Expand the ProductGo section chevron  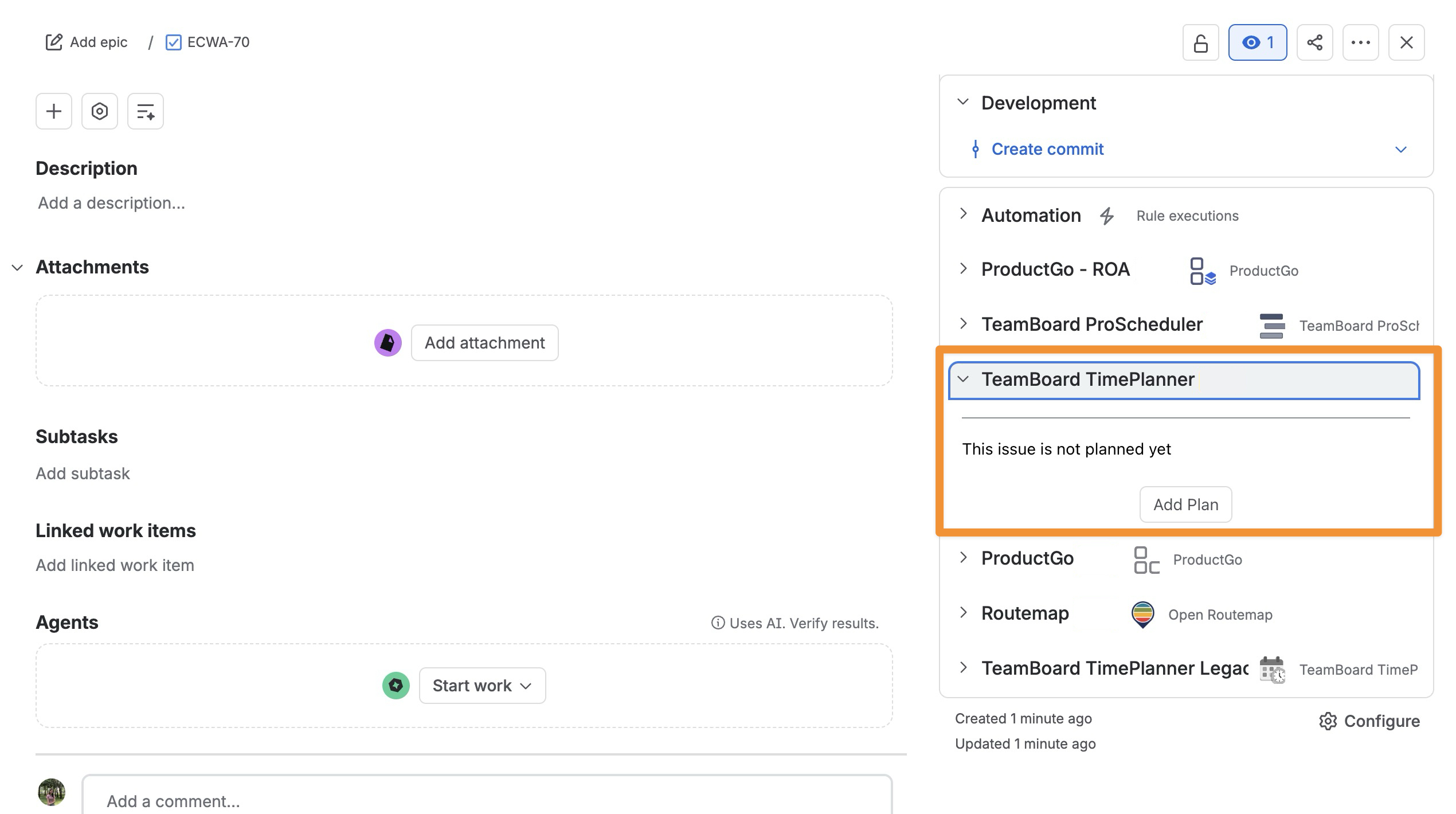(x=963, y=557)
